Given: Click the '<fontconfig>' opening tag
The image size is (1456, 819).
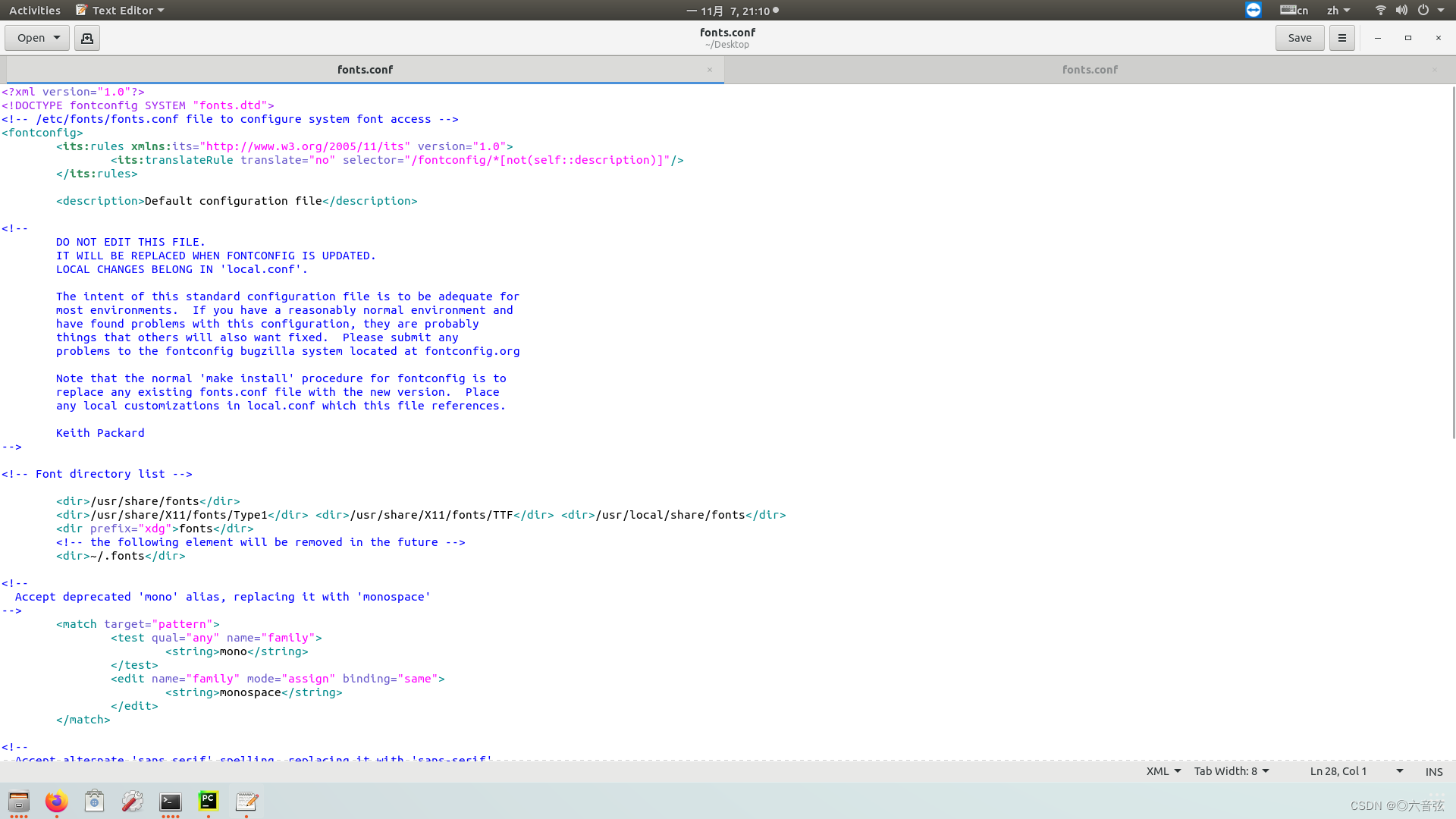Looking at the screenshot, I should coord(42,133).
